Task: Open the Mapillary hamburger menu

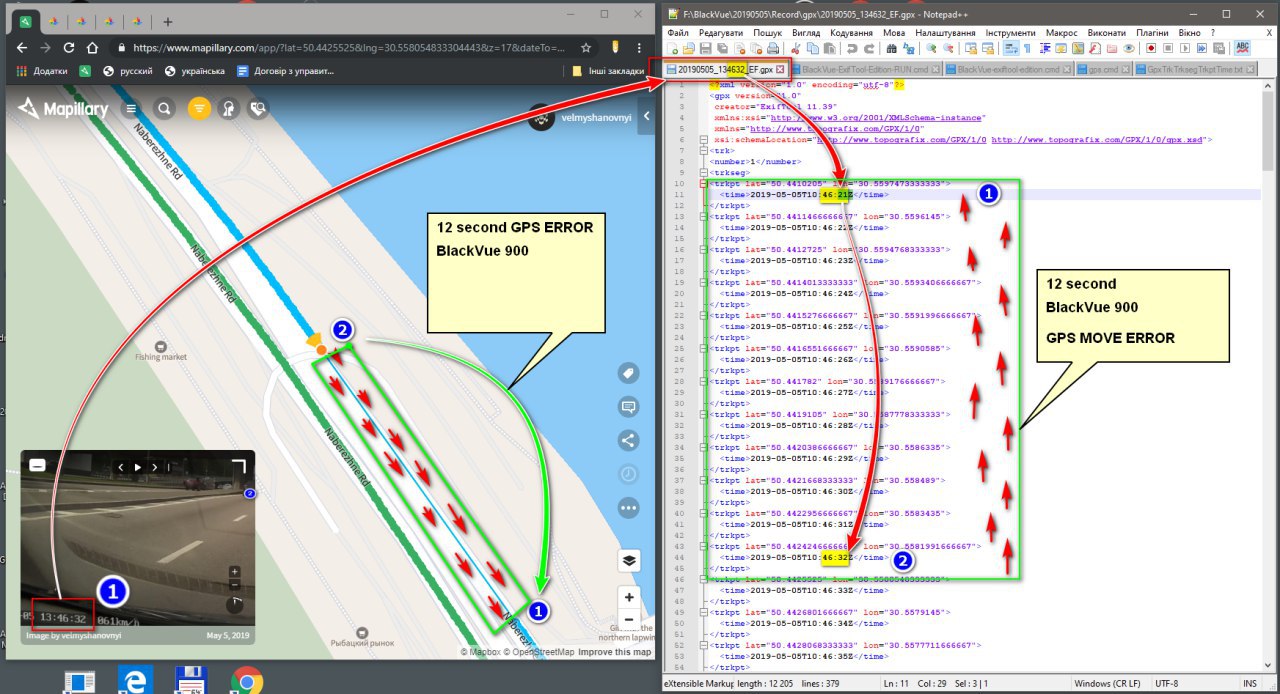Action: point(131,108)
